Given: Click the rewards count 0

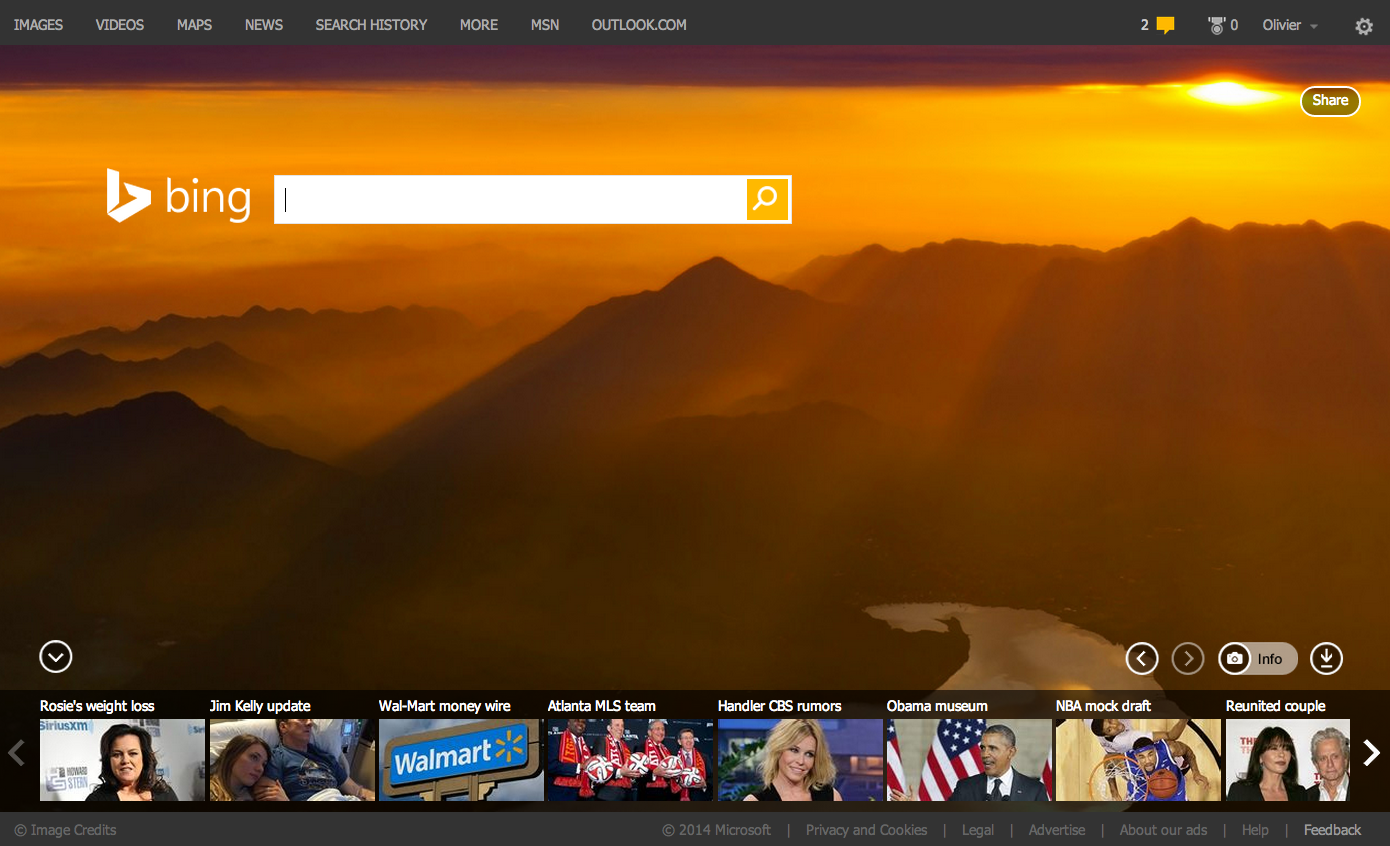Looking at the screenshot, I should click(x=1234, y=25).
